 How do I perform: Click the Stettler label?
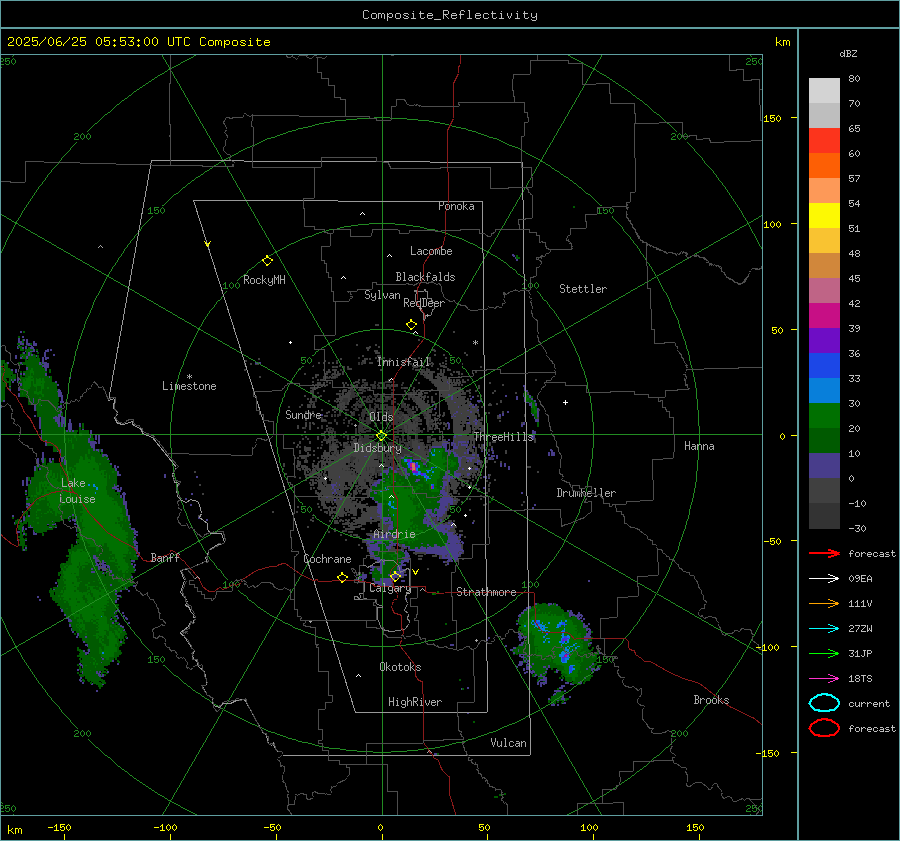(583, 289)
